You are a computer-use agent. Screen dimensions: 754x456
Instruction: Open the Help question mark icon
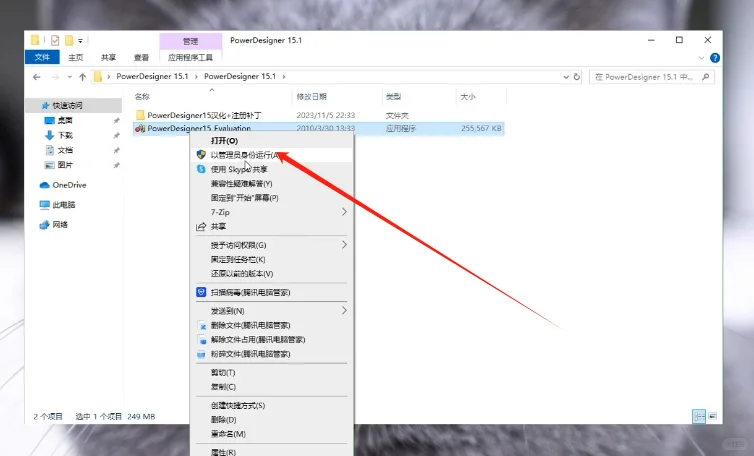(715, 58)
